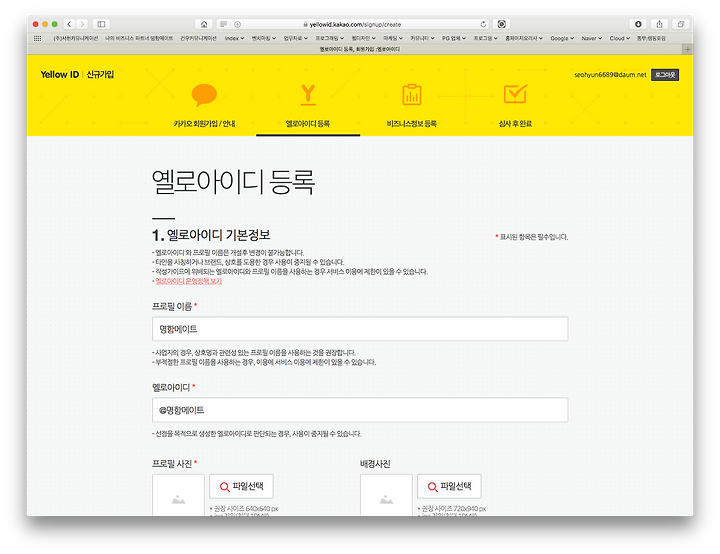
Task: Click 파일선택 for the profile photo
Action: pos(241,486)
